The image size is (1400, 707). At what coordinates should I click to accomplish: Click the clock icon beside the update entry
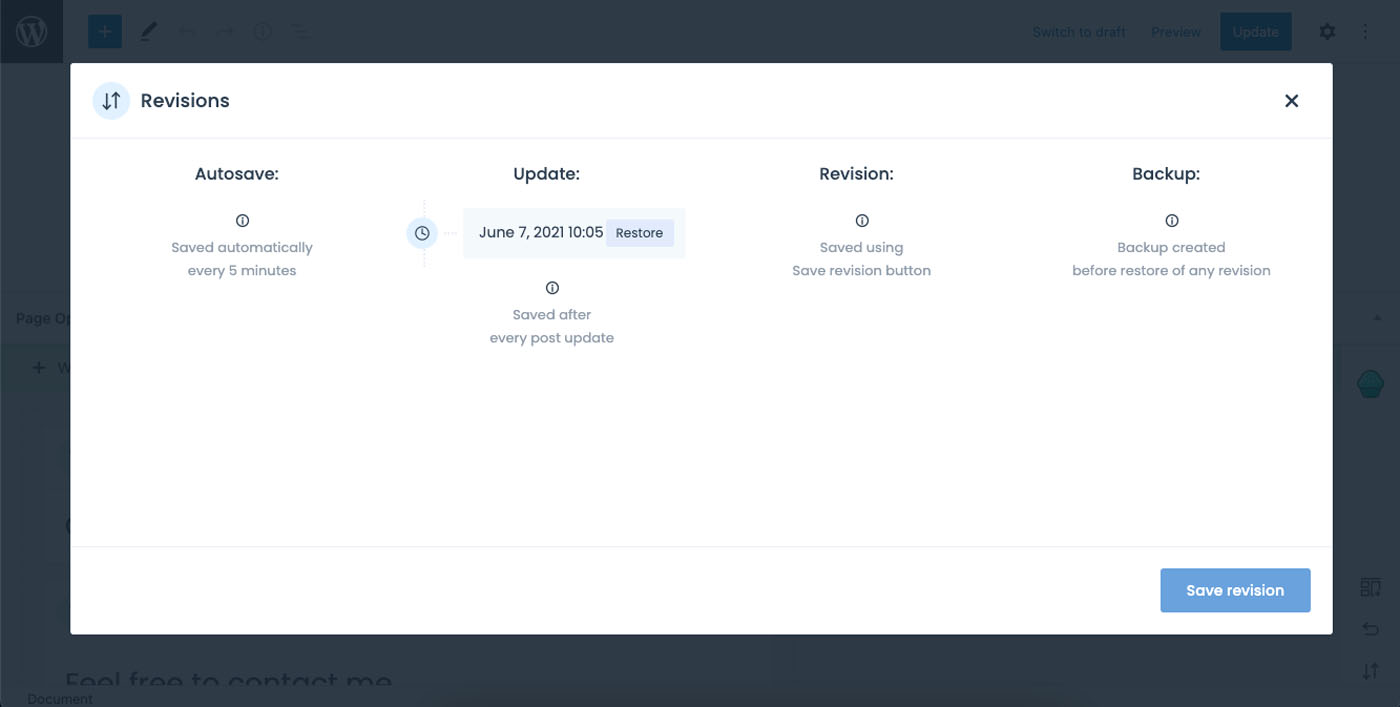click(422, 233)
